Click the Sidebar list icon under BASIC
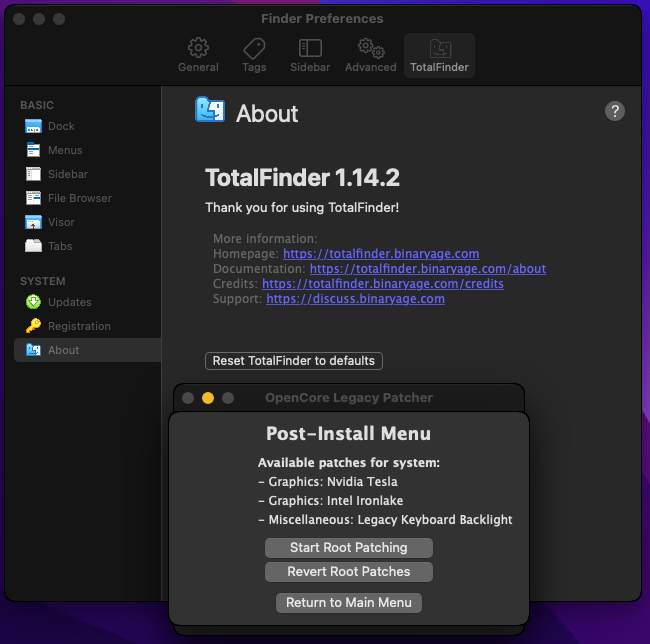The width and height of the screenshot is (650, 644). click(x=33, y=174)
